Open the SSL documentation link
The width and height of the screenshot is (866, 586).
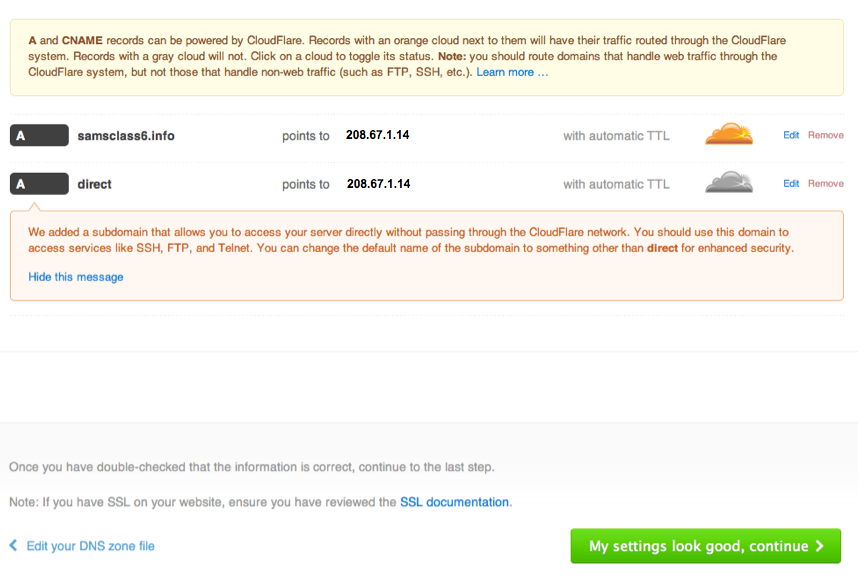point(454,502)
